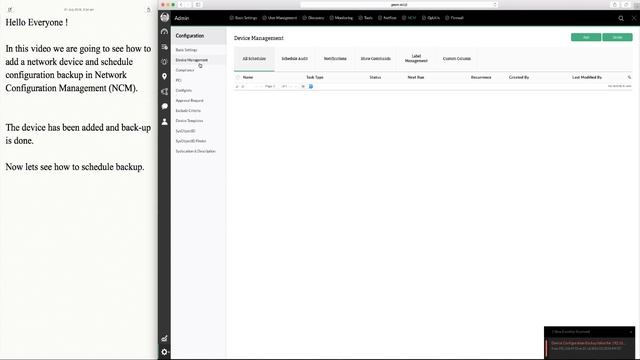The width and height of the screenshot is (640, 360).
Task: Switch to Schedule Audit tab
Action: coord(295,59)
